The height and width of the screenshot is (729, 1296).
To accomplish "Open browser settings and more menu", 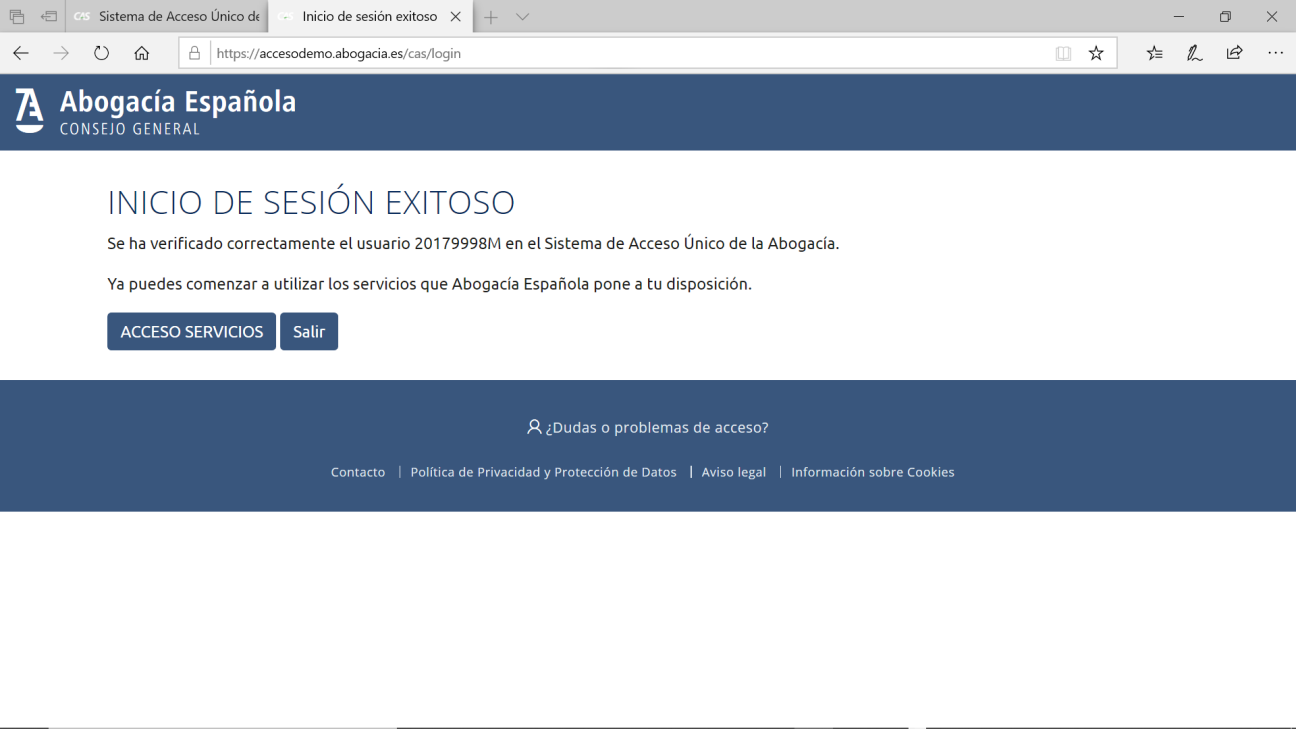I will pos(1275,53).
